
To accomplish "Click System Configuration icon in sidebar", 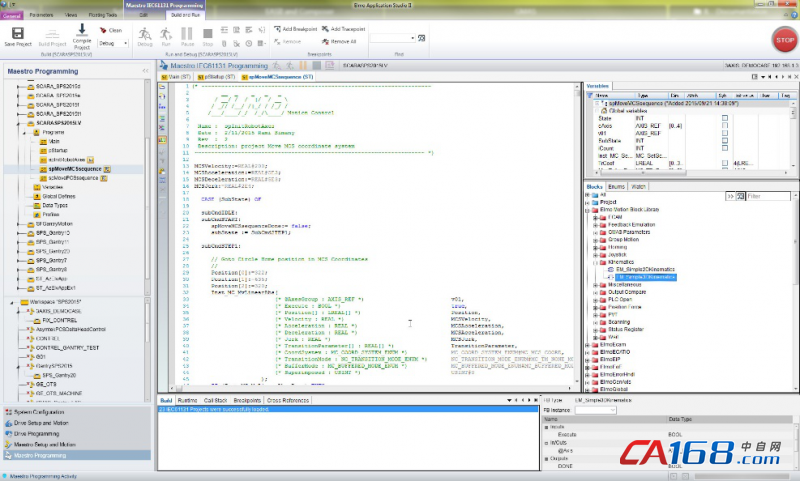I will click(8, 412).
